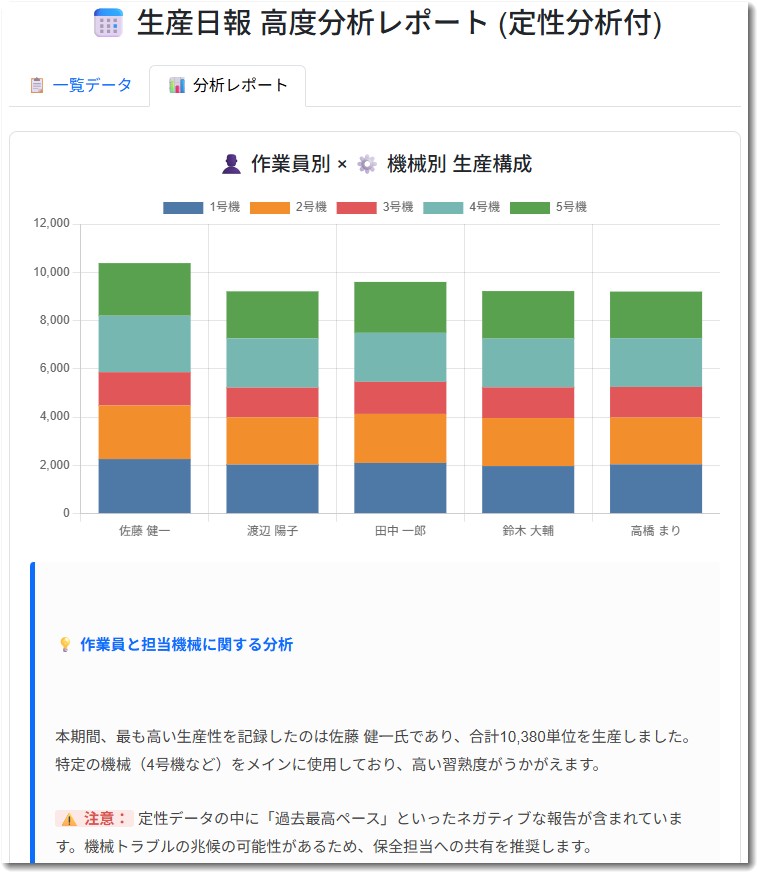Toggle 2号機 legend orange swatch
The image size is (757, 872).
[270, 207]
